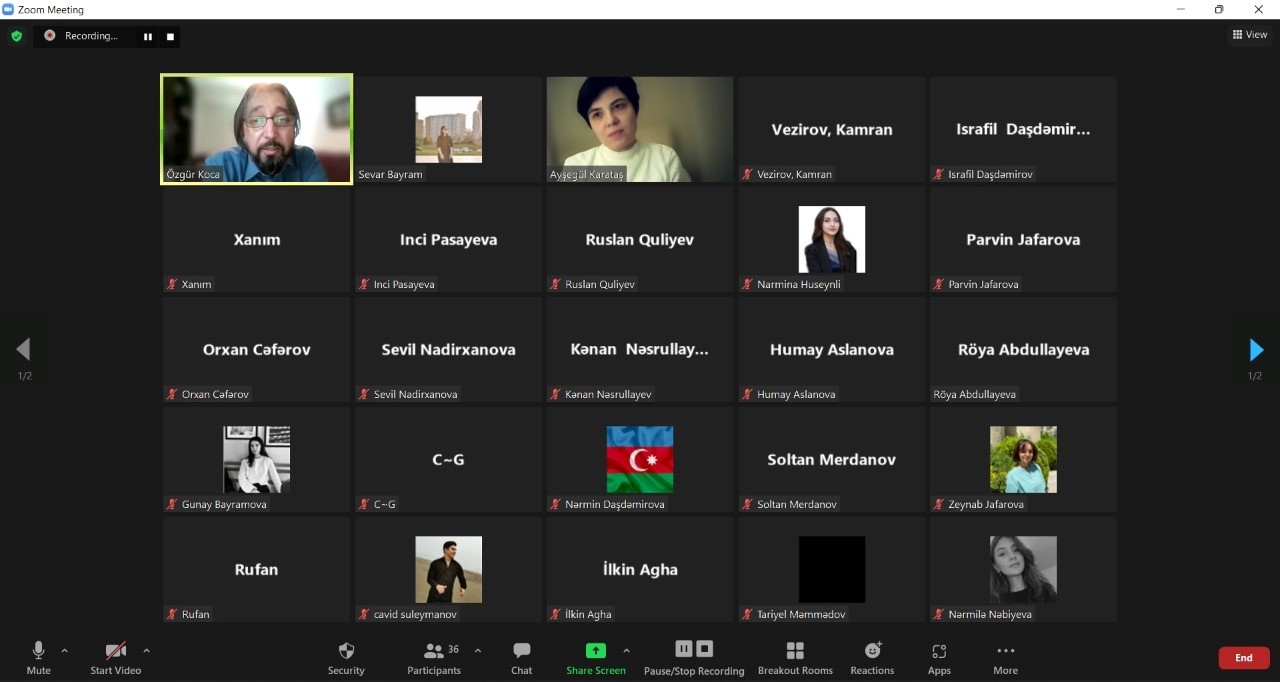Expand share options arrow beside Share Screen
Viewport: 1280px width, 682px height.
[627, 651]
